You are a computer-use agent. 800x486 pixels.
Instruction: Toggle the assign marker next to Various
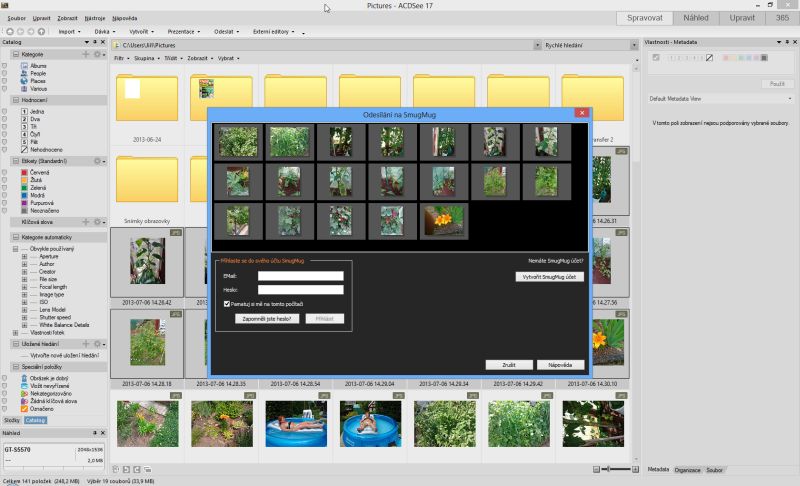[x=5, y=89]
